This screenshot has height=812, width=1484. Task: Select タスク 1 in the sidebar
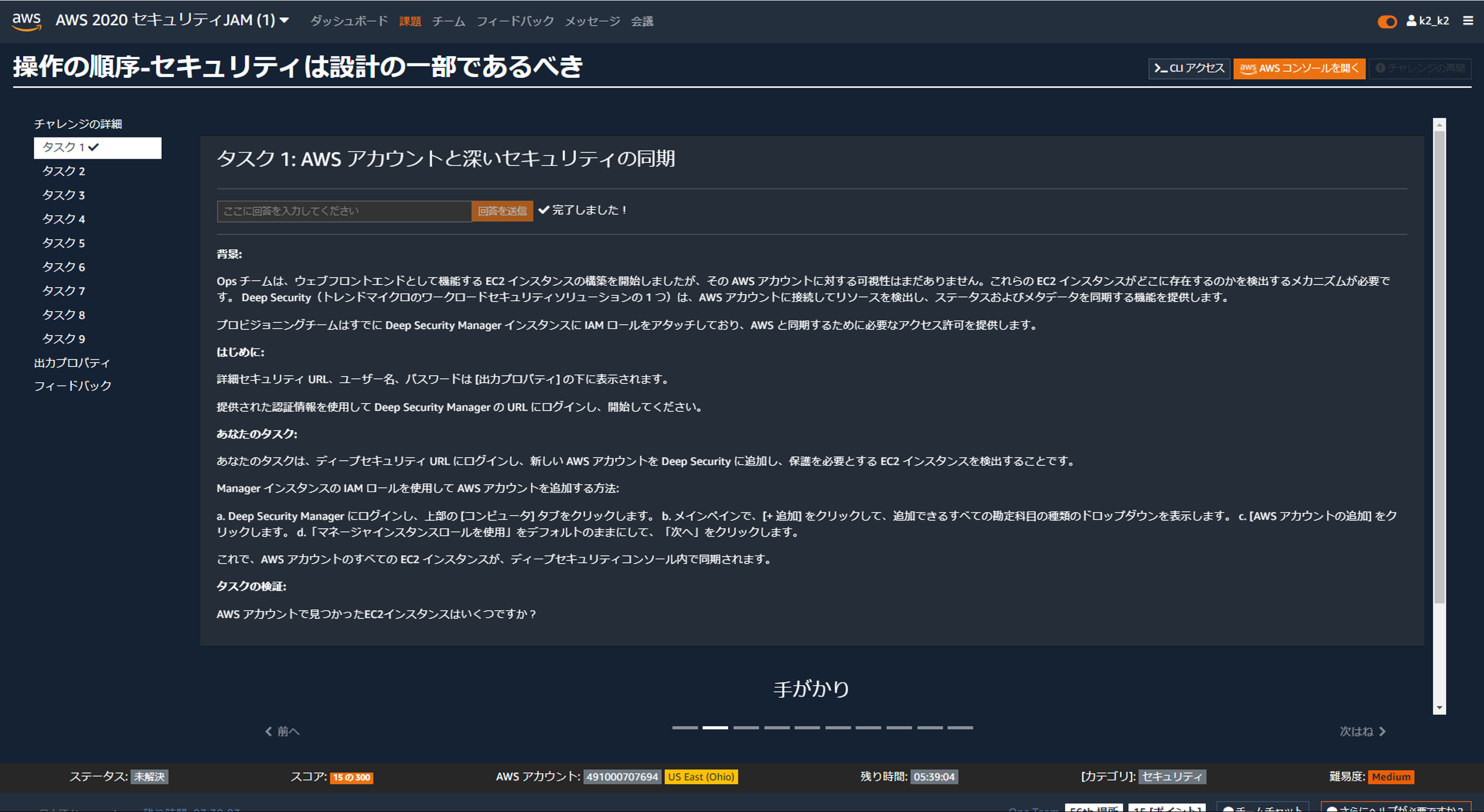[x=97, y=147]
